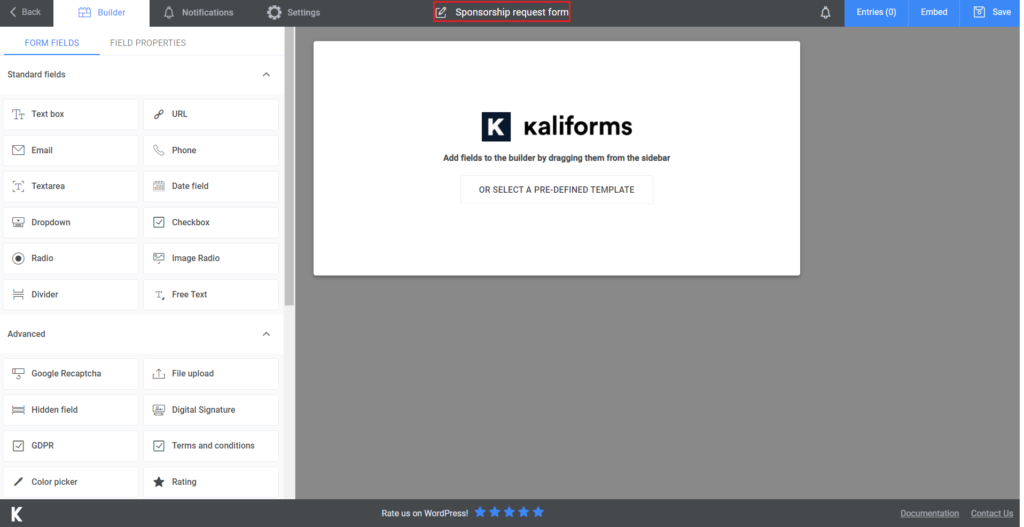
Task: Add a Text box field
Action: [x=71, y=114]
